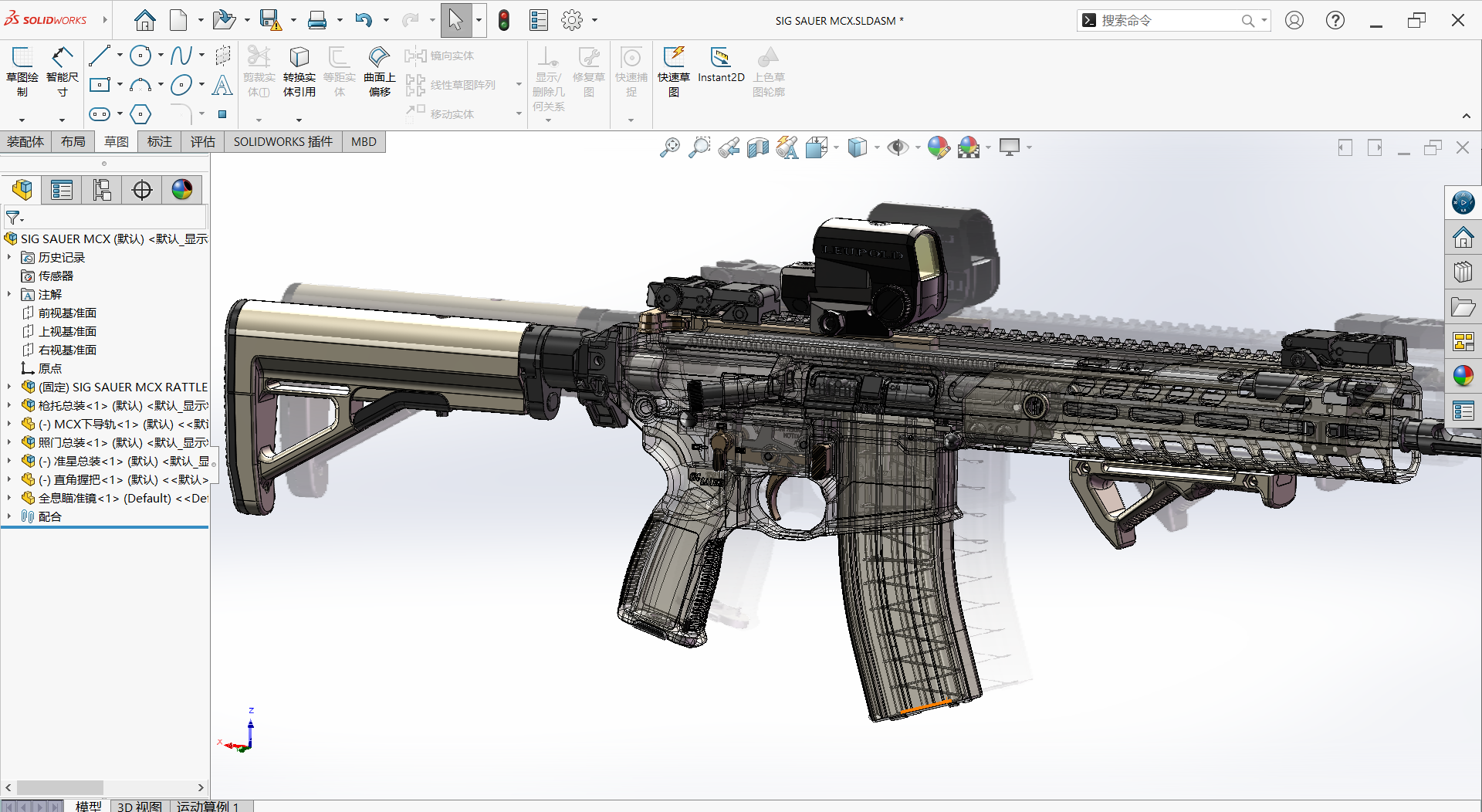Switch to the 布局 ribbon tab
This screenshot has height=812, width=1482.
coord(73,142)
